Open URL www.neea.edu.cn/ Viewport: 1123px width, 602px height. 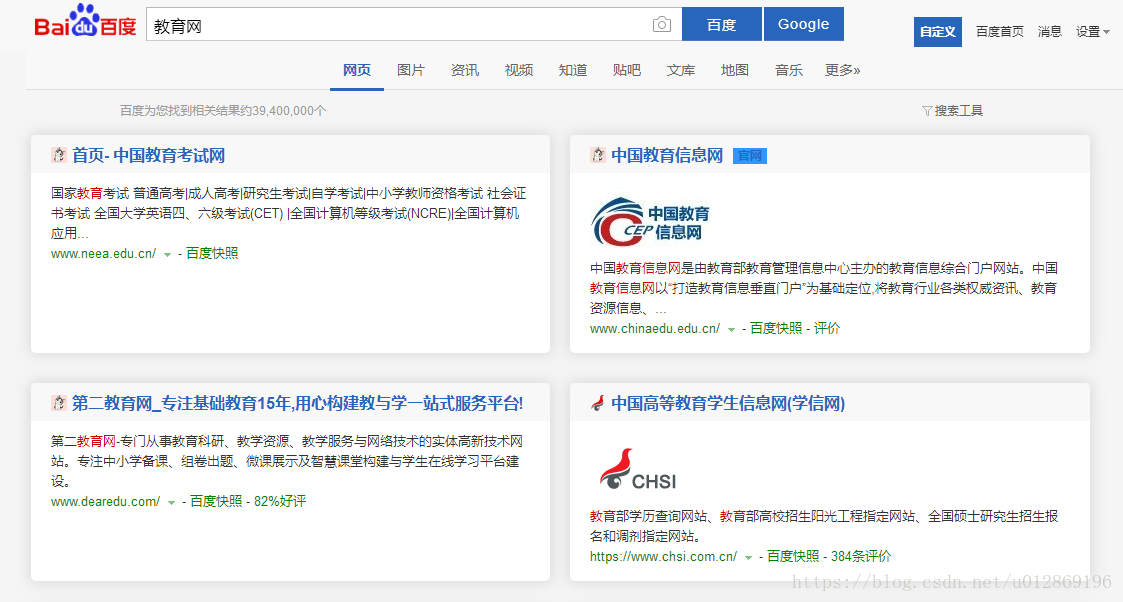[103, 253]
